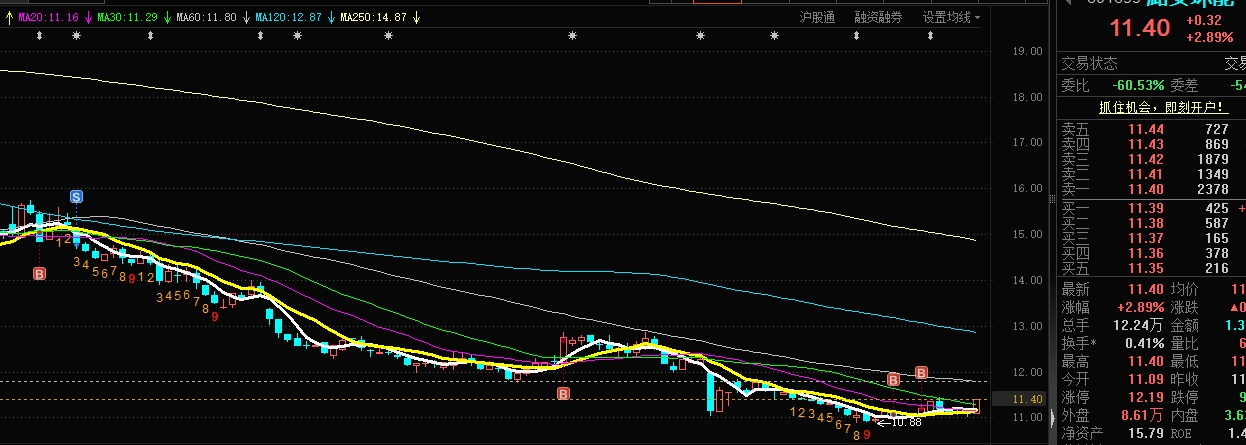Click the 425 volume at 买一

pyautogui.click(x=1217, y=208)
